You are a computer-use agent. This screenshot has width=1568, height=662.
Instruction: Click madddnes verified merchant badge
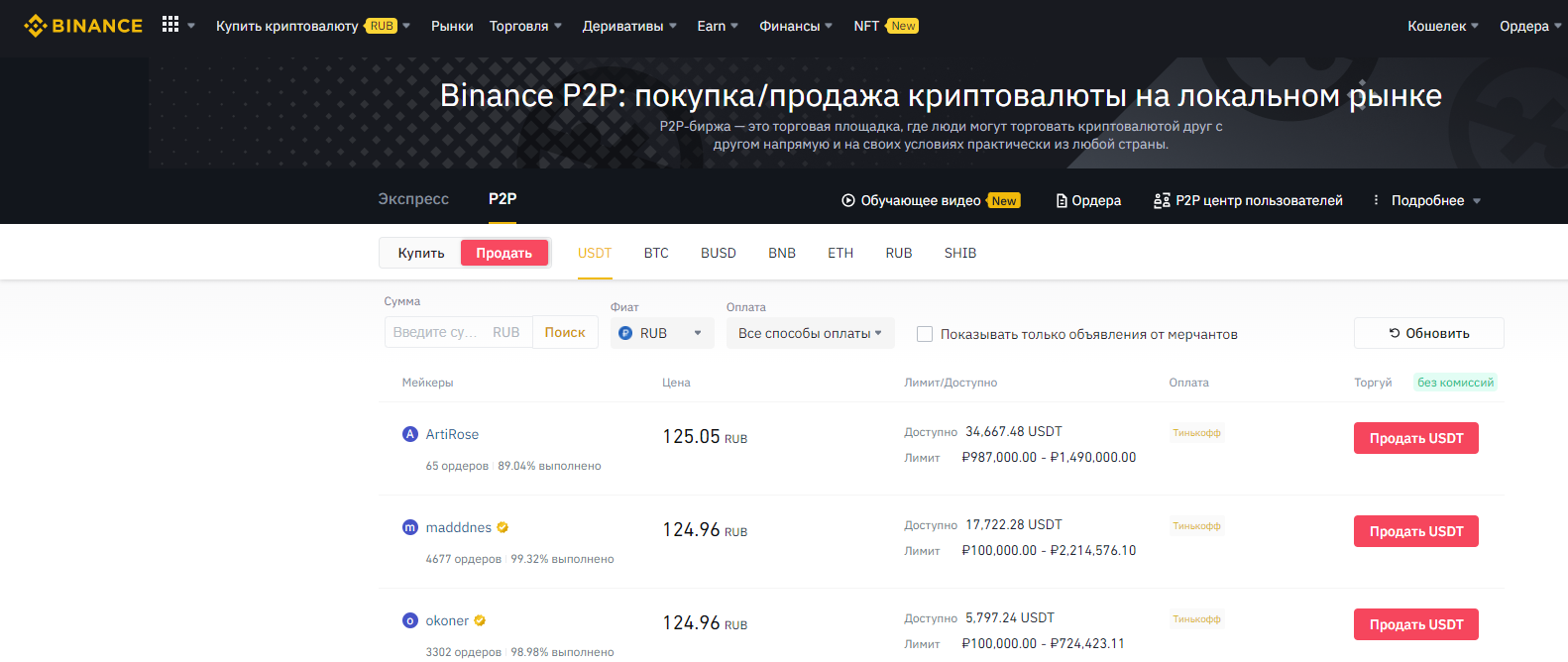click(503, 527)
